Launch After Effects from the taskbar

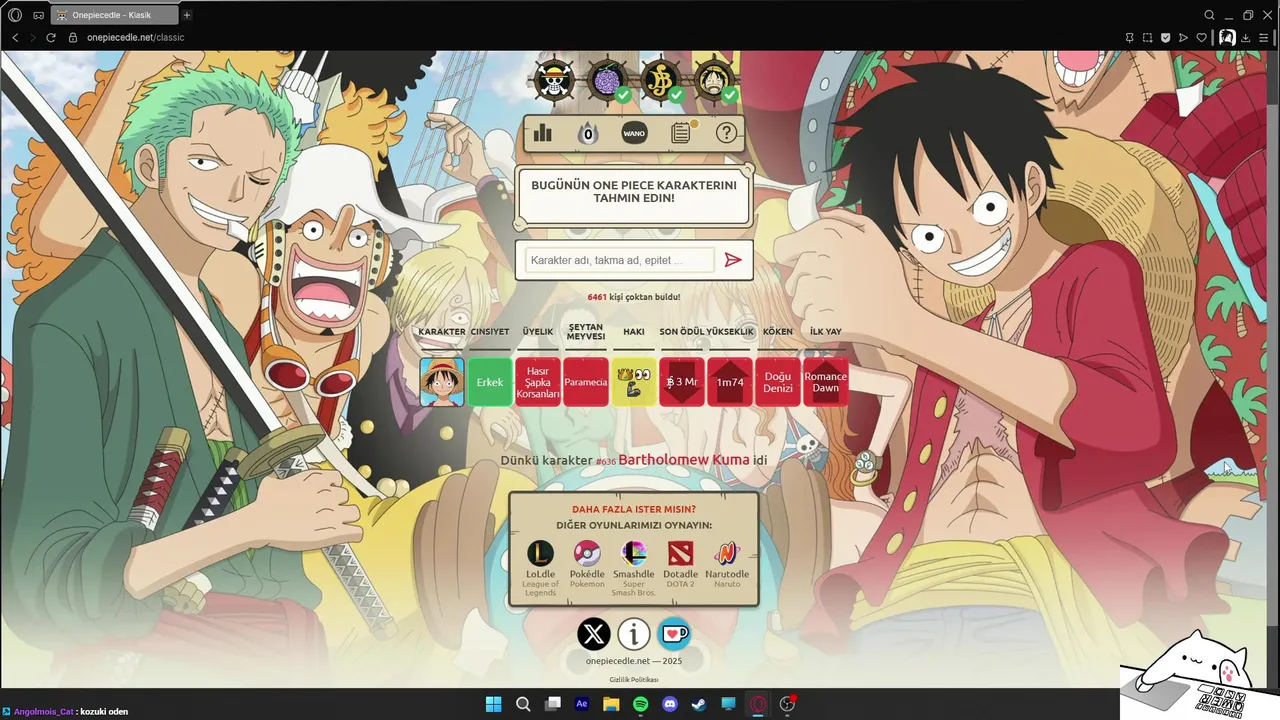582,704
